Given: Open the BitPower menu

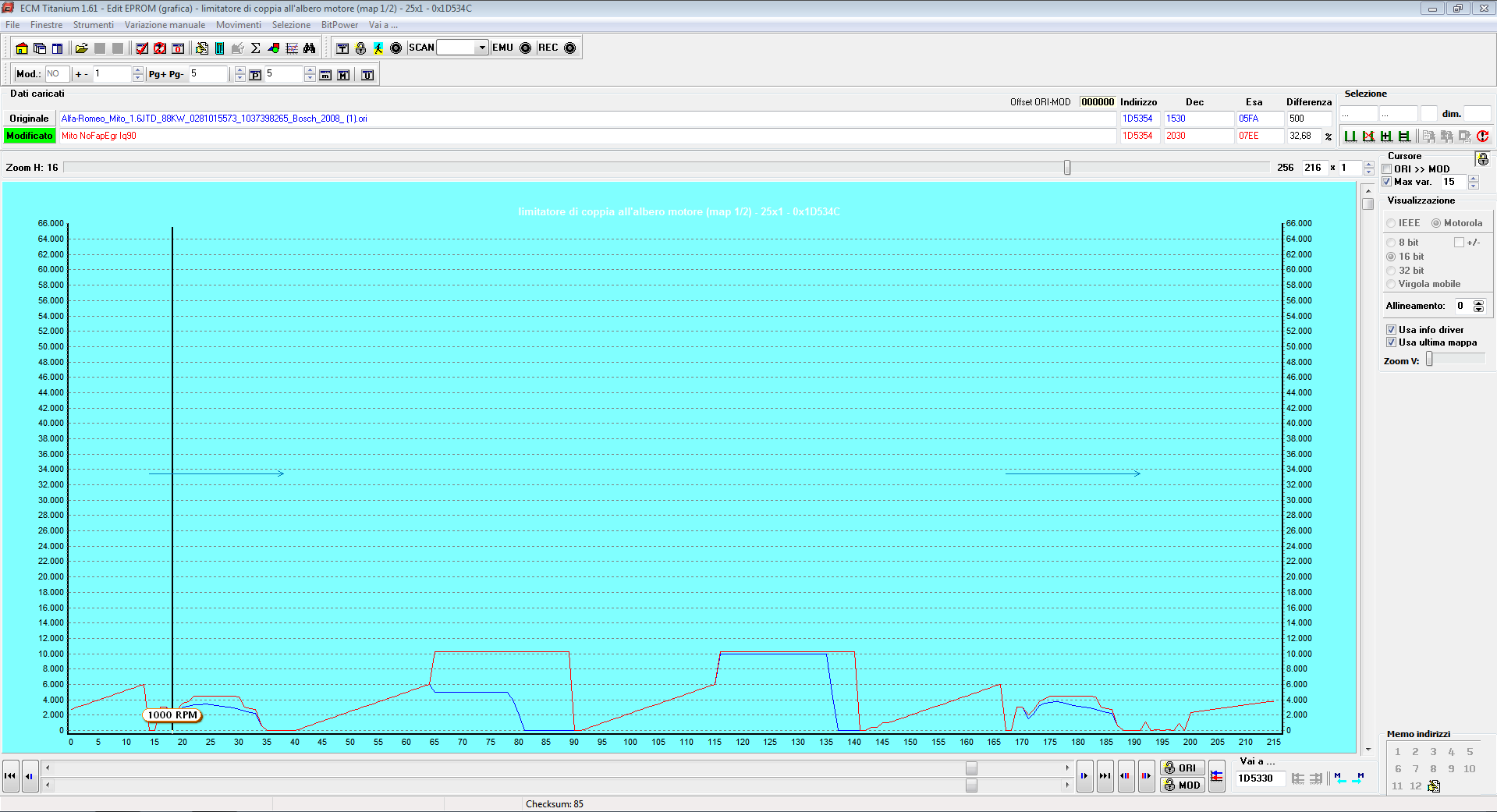Looking at the screenshot, I should [339, 25].
